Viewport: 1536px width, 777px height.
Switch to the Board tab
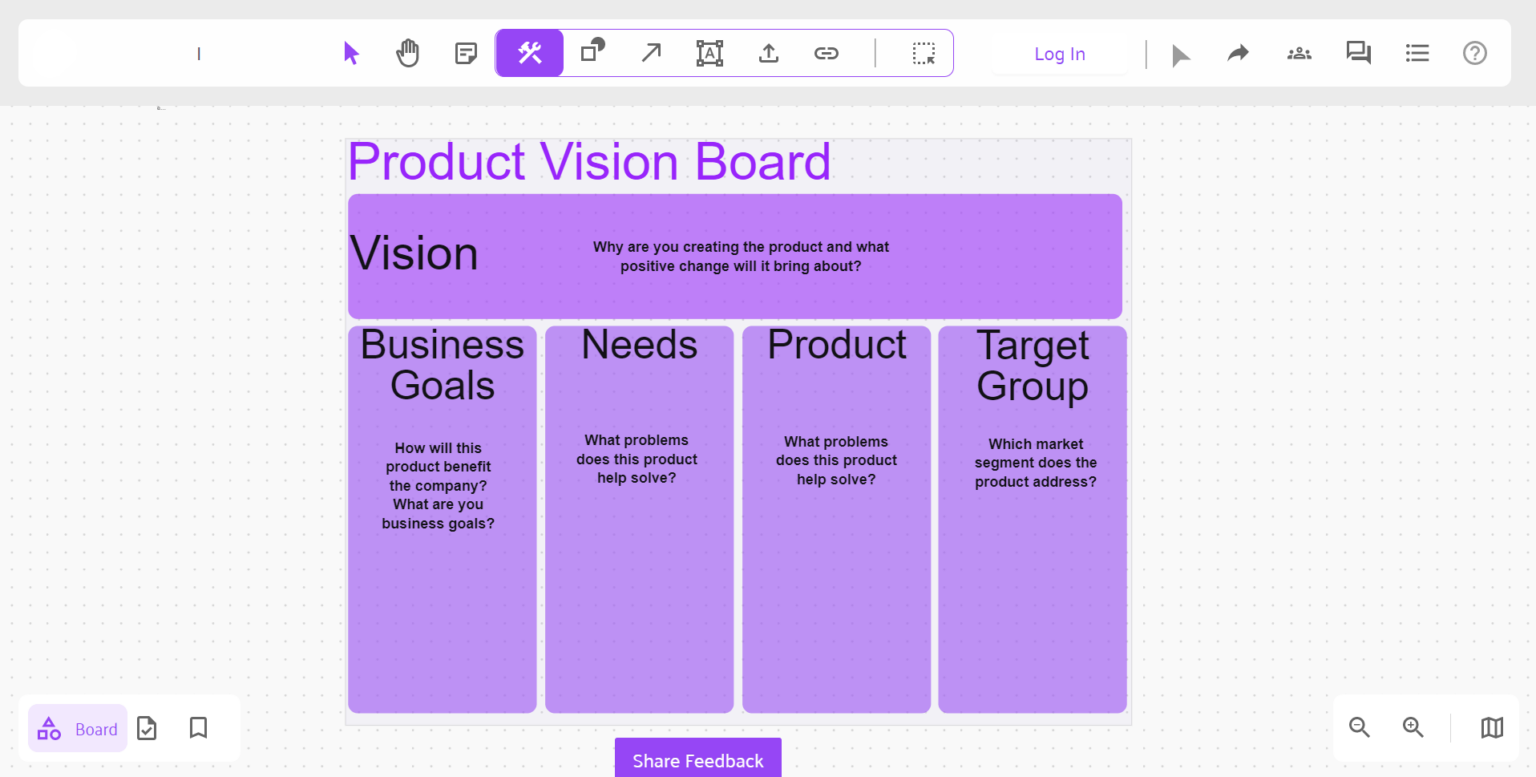[77, 728]
